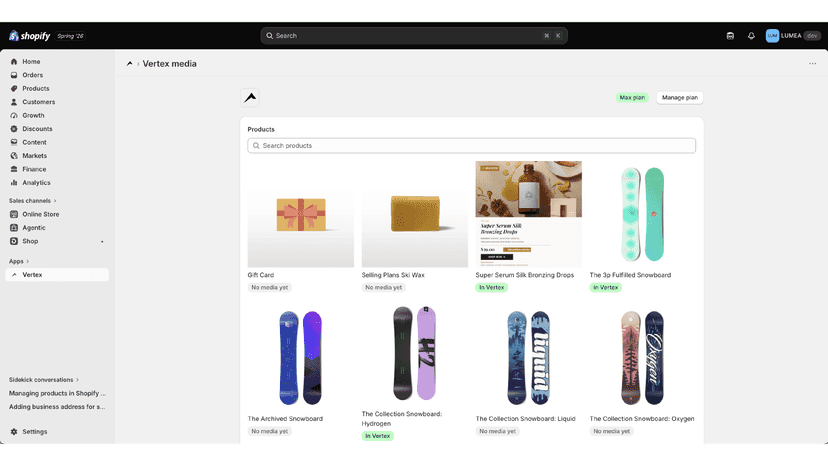Click the Growth icon
828x466 pixels.
14,116
